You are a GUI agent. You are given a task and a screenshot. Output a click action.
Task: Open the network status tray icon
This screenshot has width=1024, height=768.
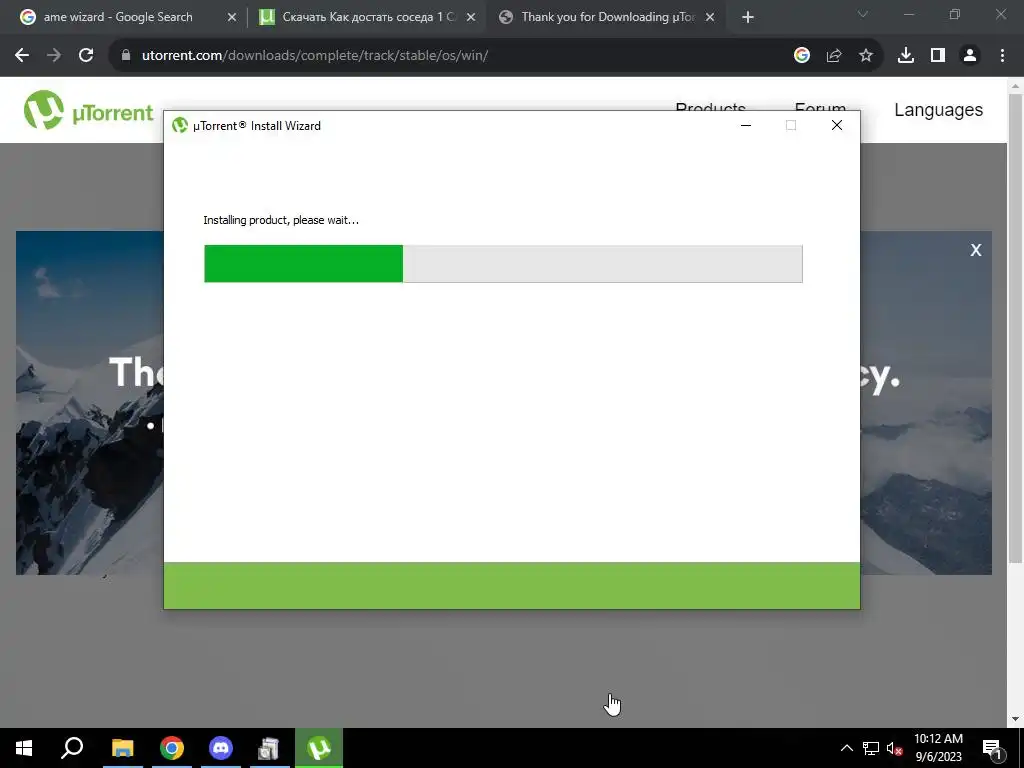pos(871,748)
